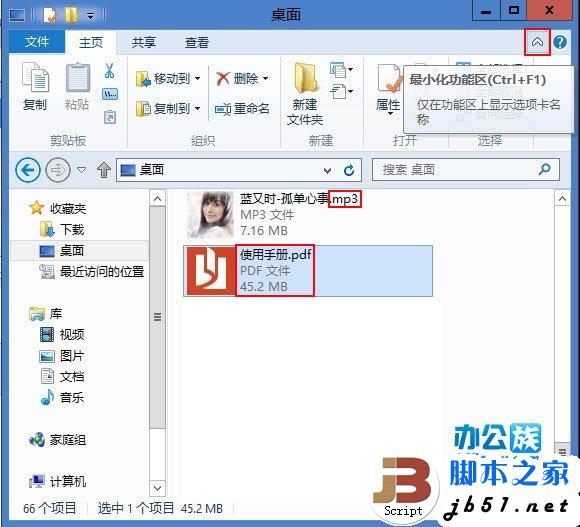Open the File (文件) tab
The image size is (580, 527).
pos(37,42)
